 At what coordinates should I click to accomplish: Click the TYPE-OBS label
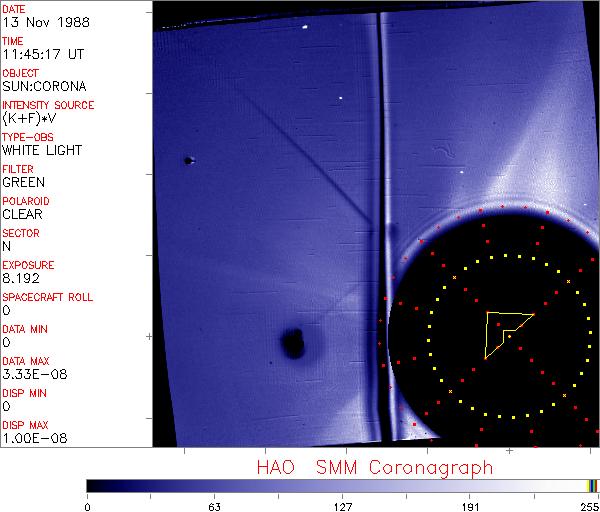point(28,137)
